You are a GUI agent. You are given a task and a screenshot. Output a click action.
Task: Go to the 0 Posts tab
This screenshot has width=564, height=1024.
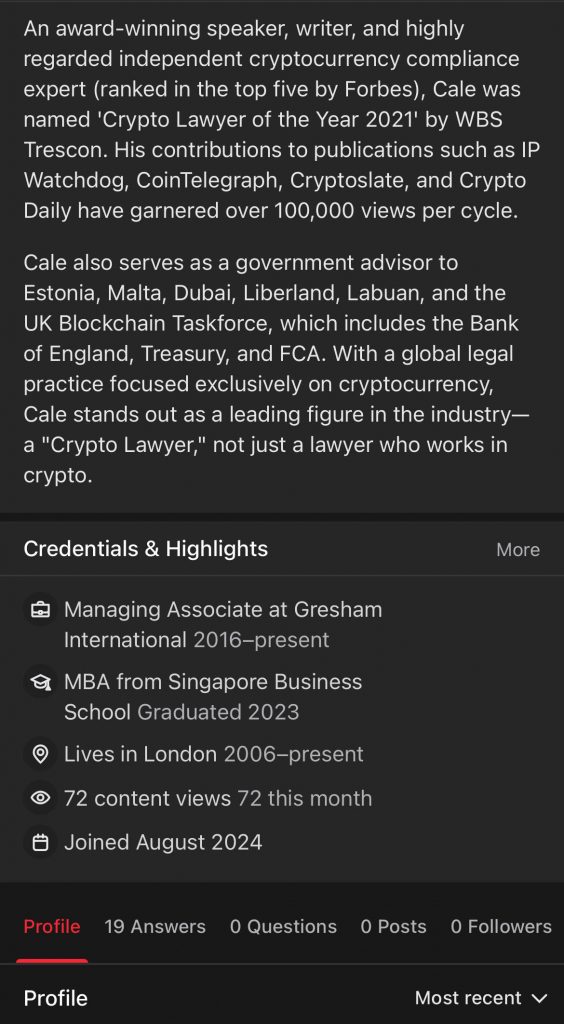point(394,926)
